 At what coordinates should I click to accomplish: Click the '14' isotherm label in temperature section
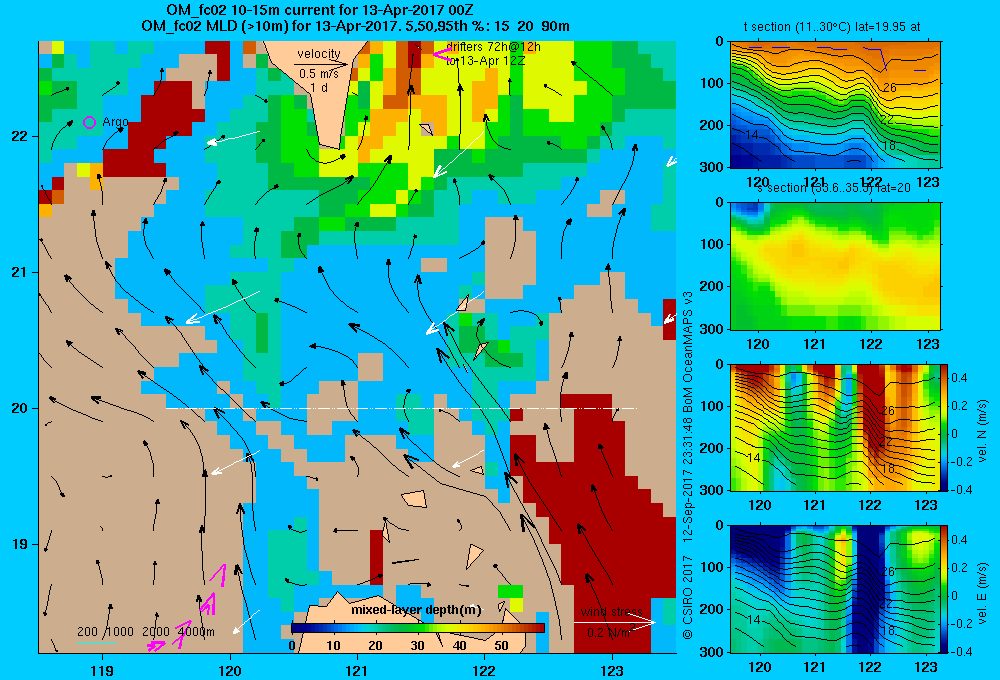tap(752, 135)
